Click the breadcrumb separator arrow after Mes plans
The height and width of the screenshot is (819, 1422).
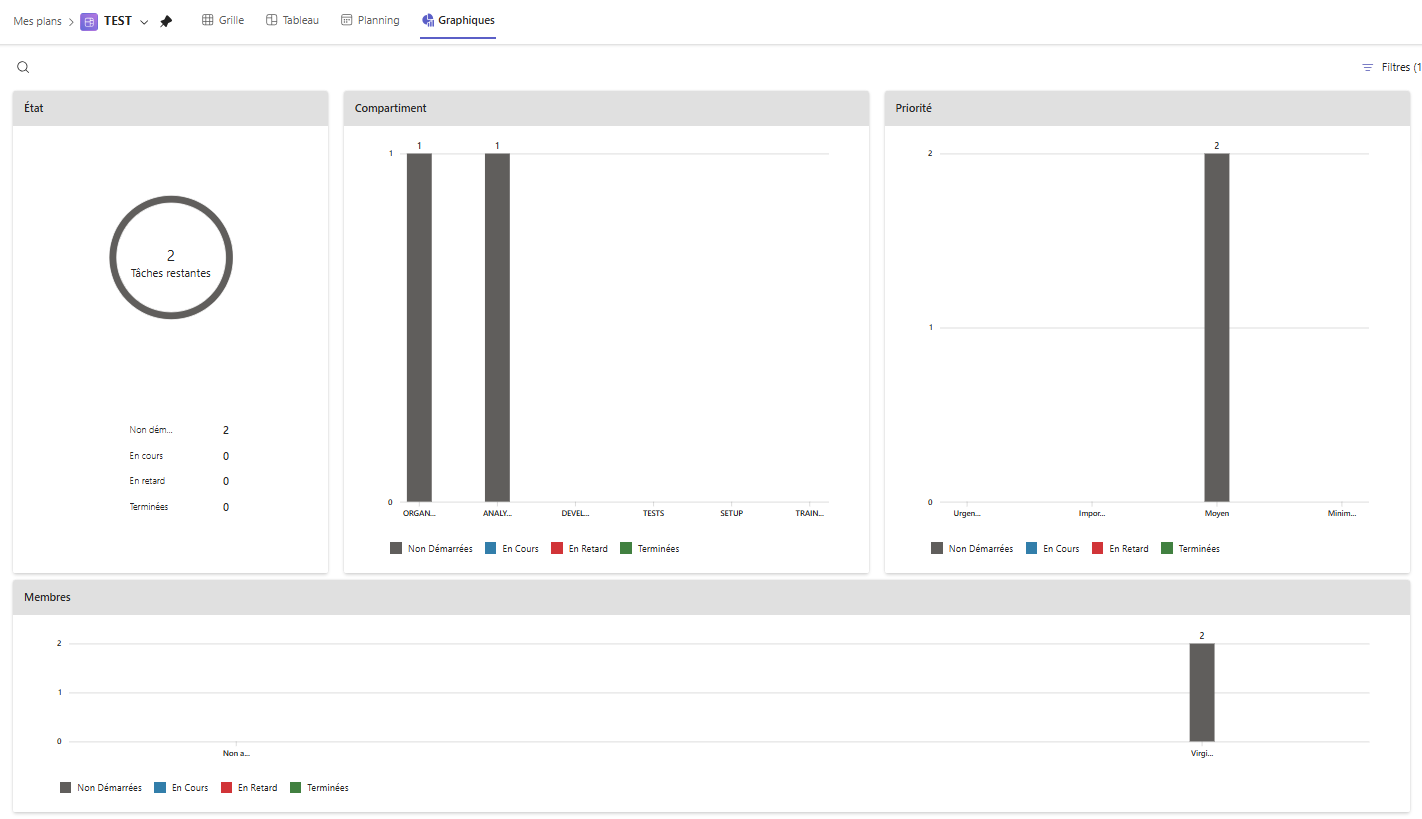click(x=69, y=20)
